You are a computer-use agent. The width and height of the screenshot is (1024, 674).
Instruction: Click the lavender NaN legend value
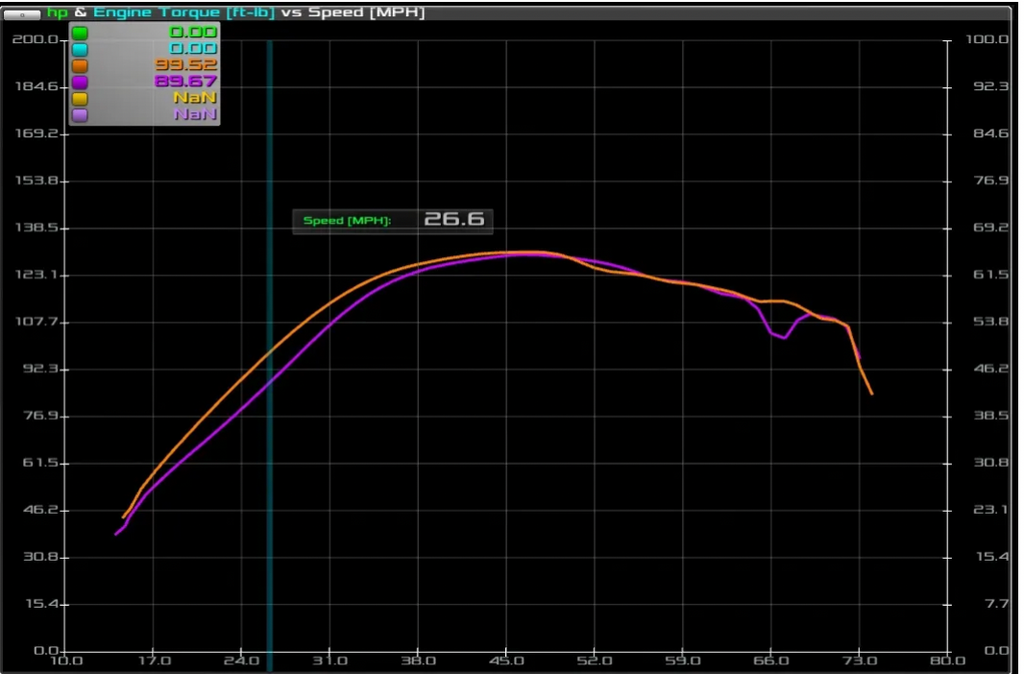pyautogui.click(x=195, y=114)
